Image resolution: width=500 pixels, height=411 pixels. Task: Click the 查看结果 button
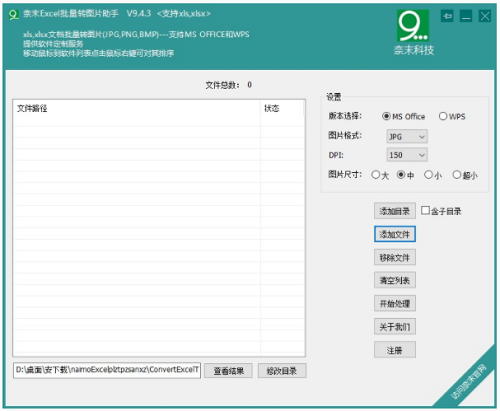228,371
